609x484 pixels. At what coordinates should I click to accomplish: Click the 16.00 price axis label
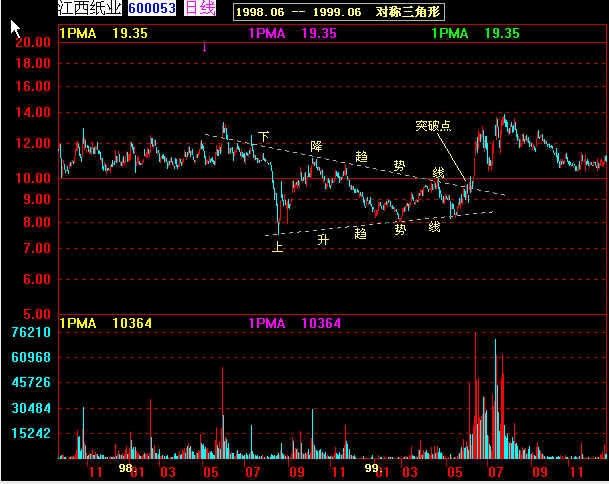33,86
